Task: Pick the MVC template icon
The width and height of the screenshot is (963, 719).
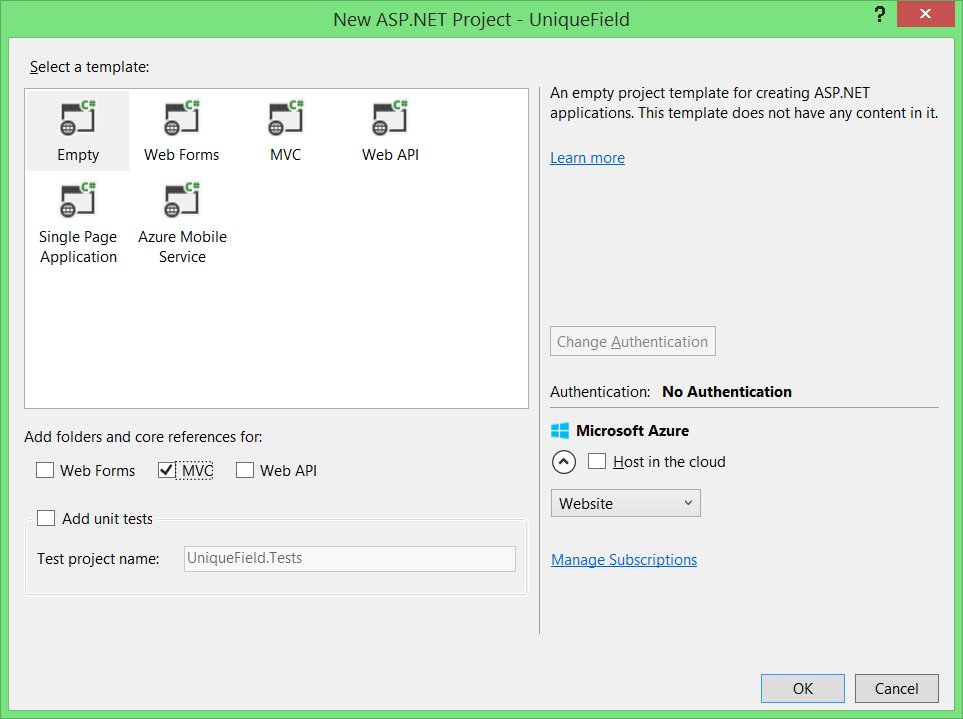Action: 285,120
